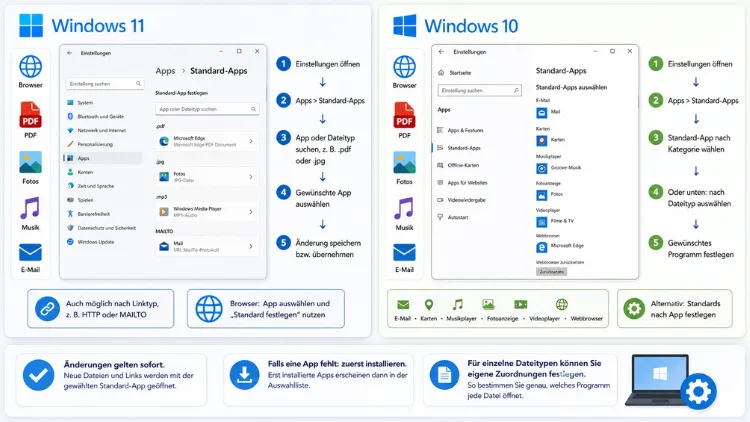Click the green gear icon beside 'Alternativ: Standards nach App festlegen'
This screenshot has height=422, width=750.
[634, 309]
